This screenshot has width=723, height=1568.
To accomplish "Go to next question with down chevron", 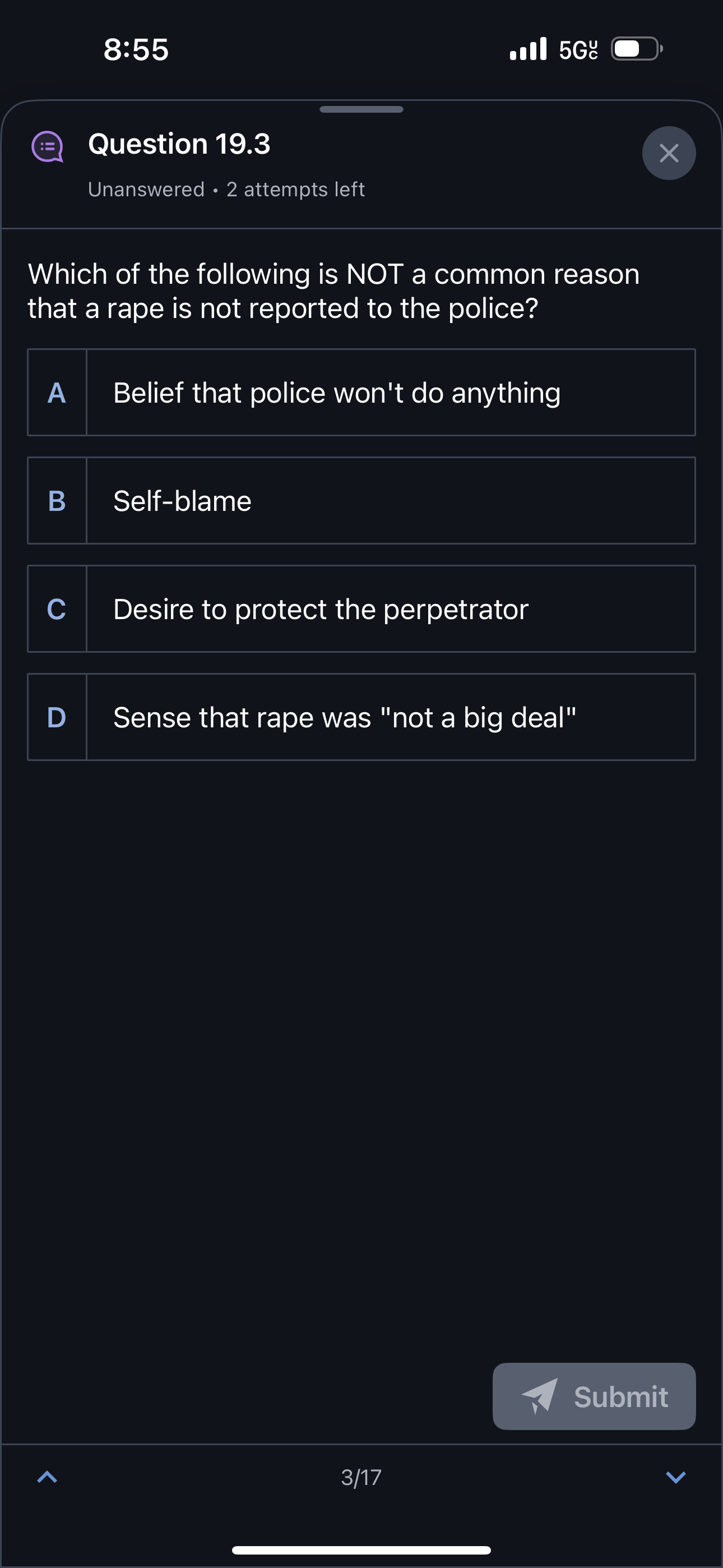I will (675, 1477).
